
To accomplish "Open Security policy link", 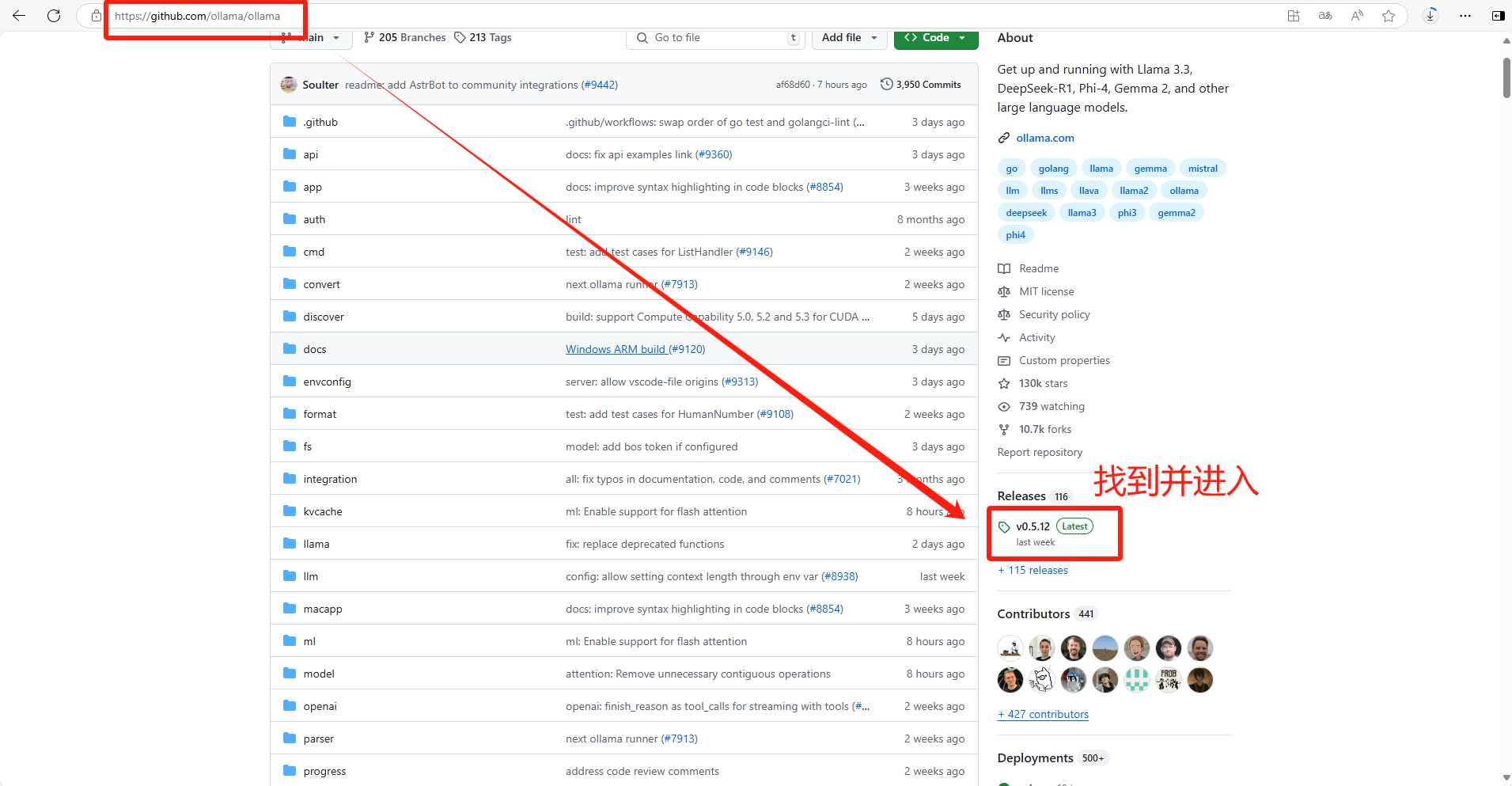I will tap(1055, 314).
